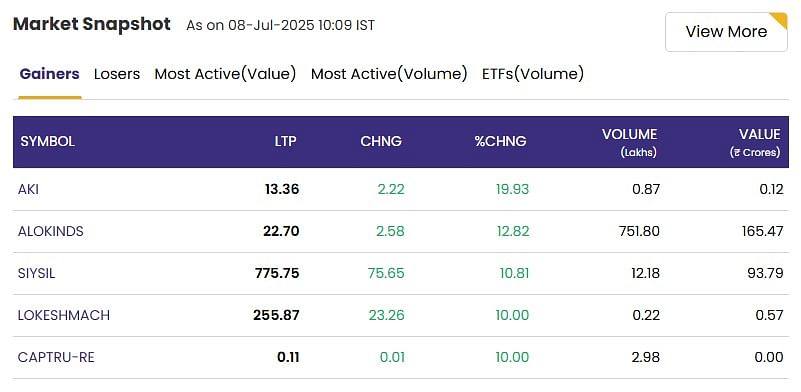Click the Market Snapshot heading
The image size is (801, 392).
[x=92, y=24]
